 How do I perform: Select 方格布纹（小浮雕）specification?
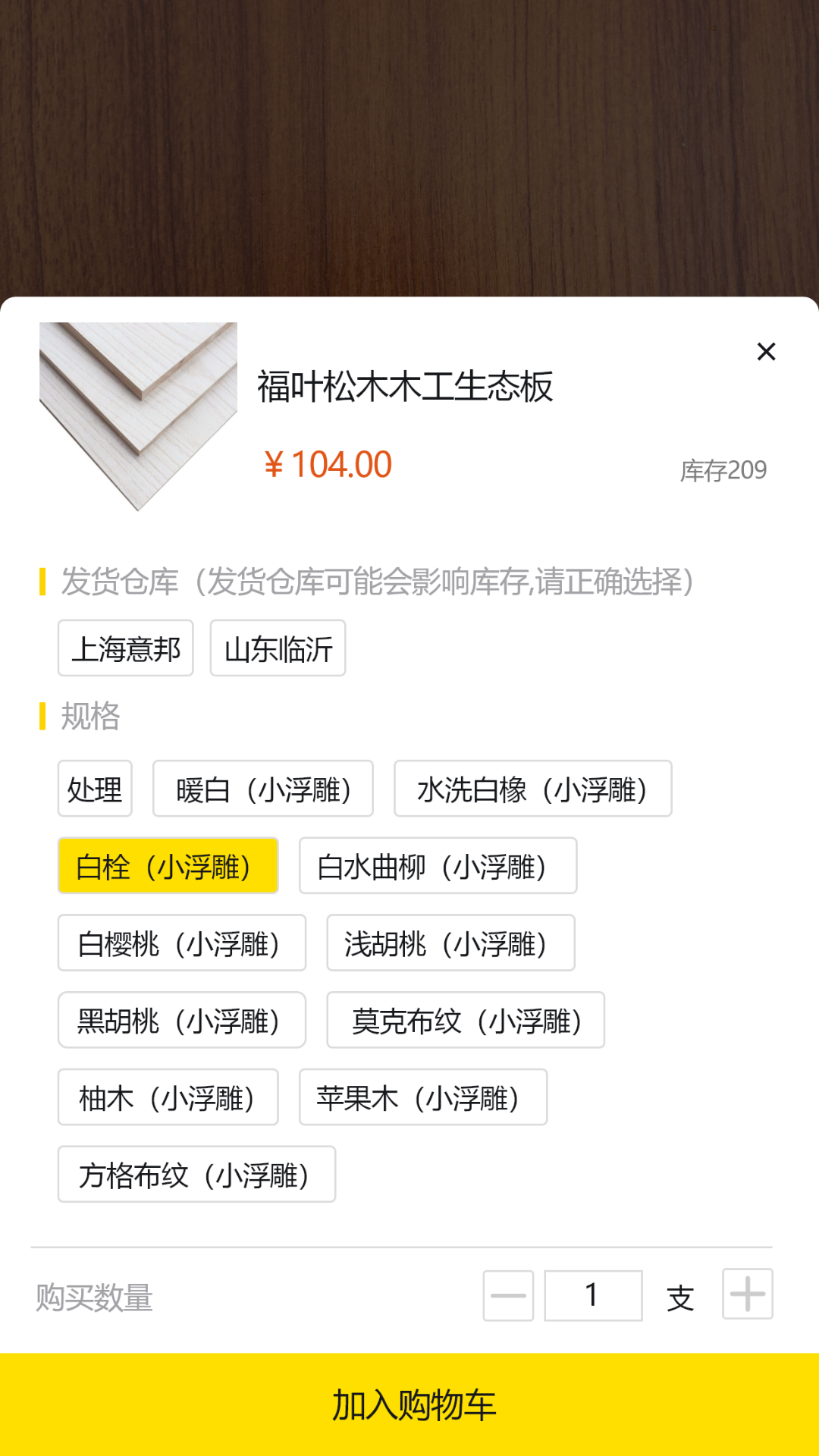coord(196,1175)
